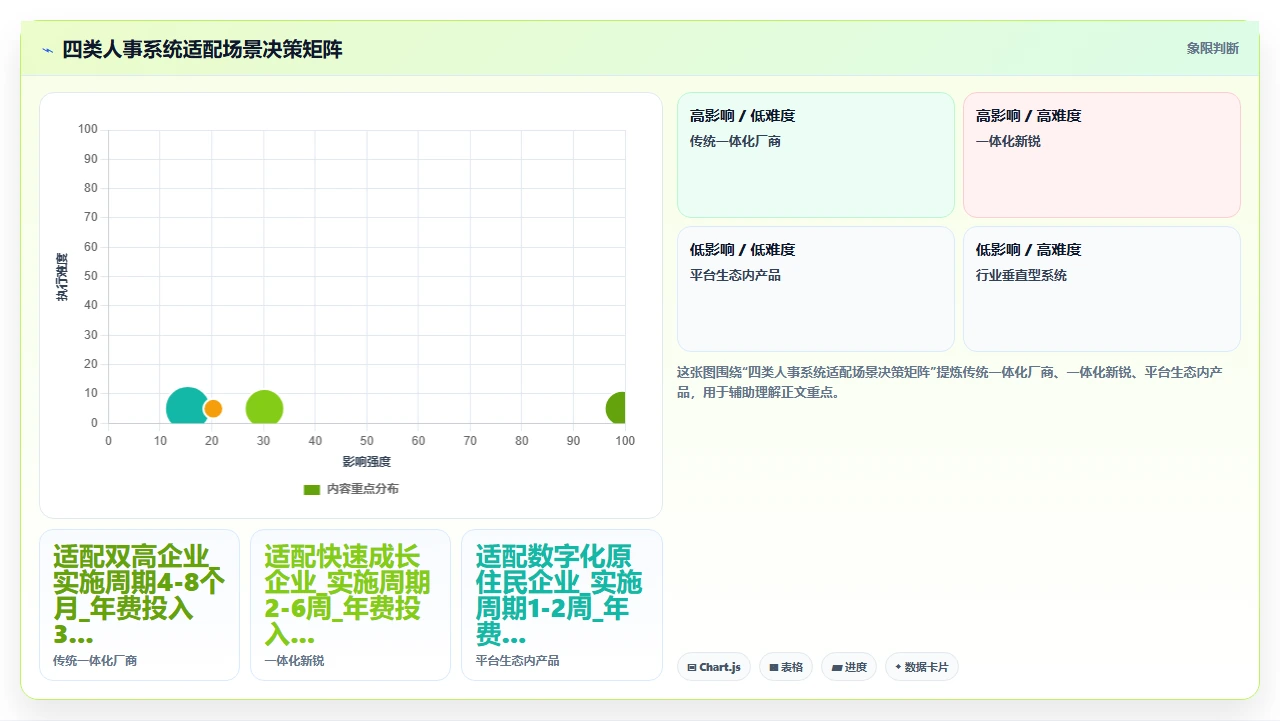Screen dimensions: 1280x721
Task: Click the 执行难度 axis title
Action: click(62, 277)
